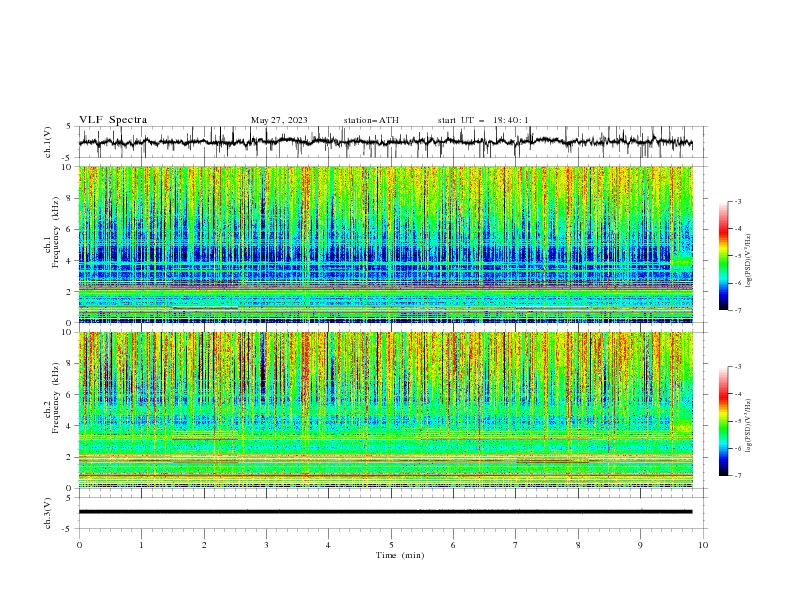Click the ch.1 spectrogram panel
The height and width of the screenshot is (612, 792).
386,244
